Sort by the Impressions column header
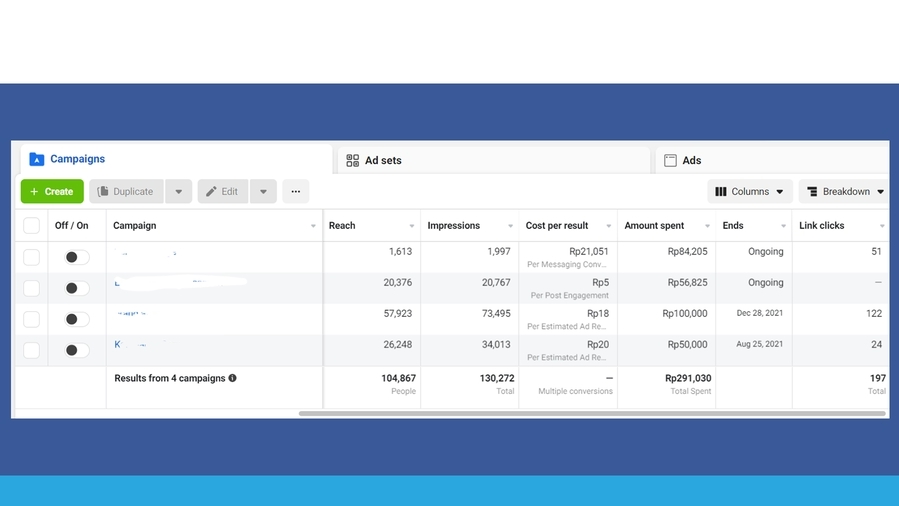 (454, 226)
